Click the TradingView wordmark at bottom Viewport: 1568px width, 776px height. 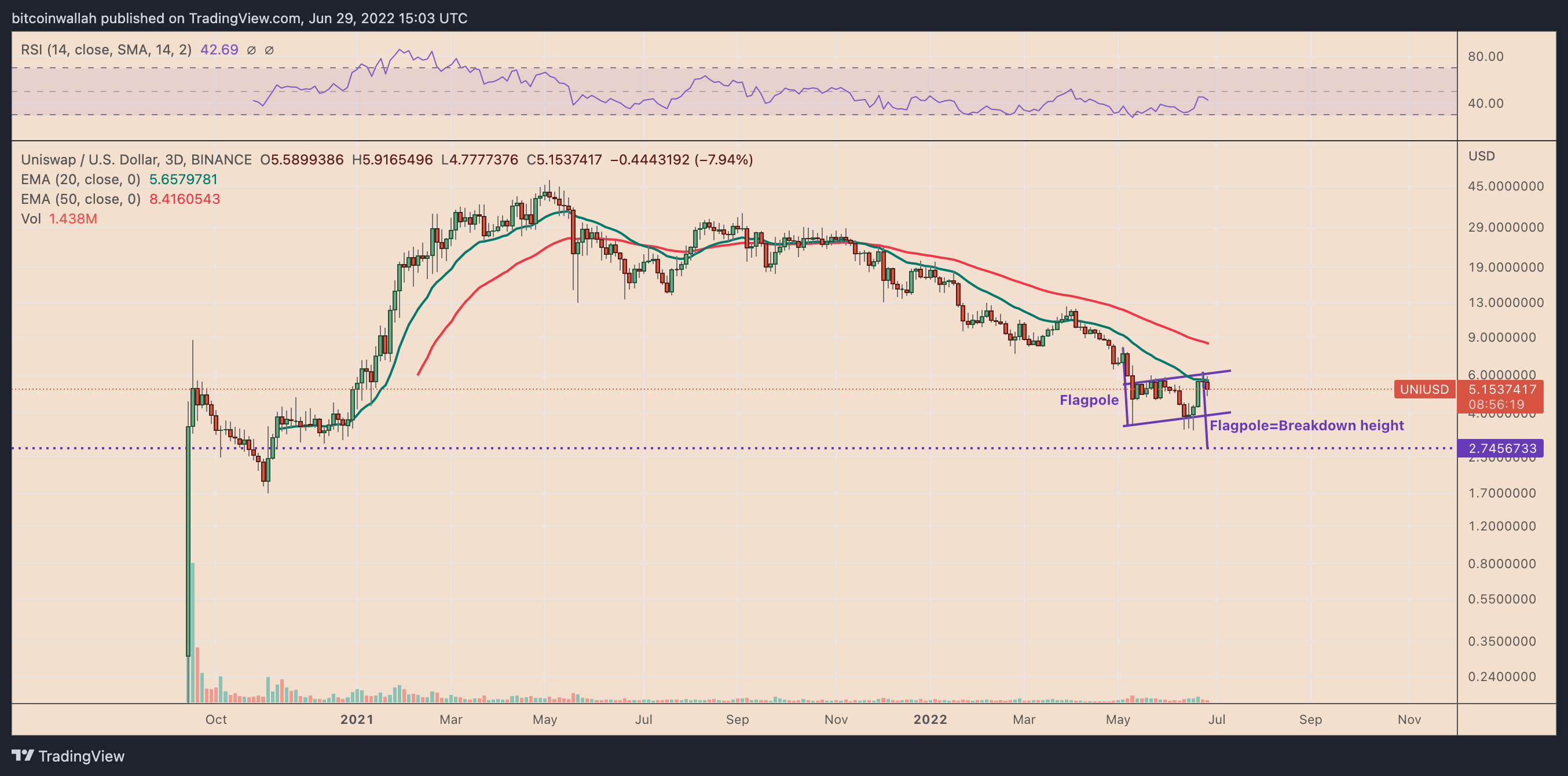click(x=81, y=756)
